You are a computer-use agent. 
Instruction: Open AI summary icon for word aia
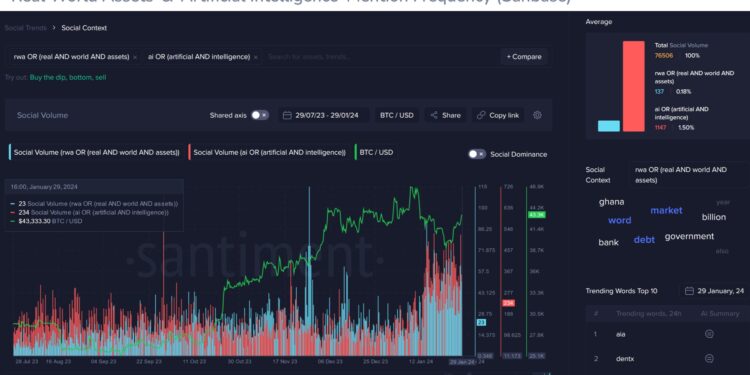[x=709, y=334]
